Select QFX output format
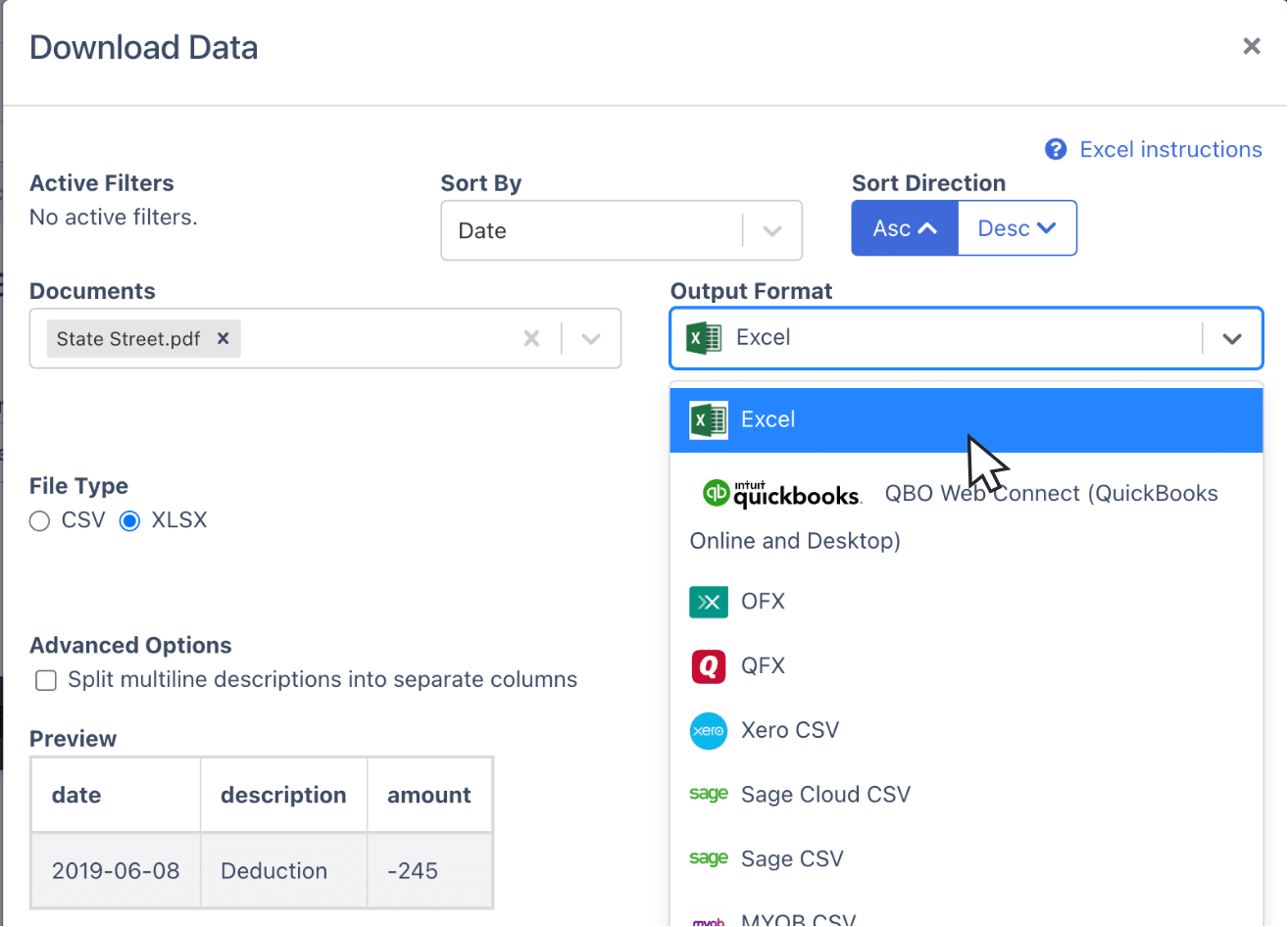Image resolution: width=1288 pixels, height=927 pixels. [x=966, y=665]
